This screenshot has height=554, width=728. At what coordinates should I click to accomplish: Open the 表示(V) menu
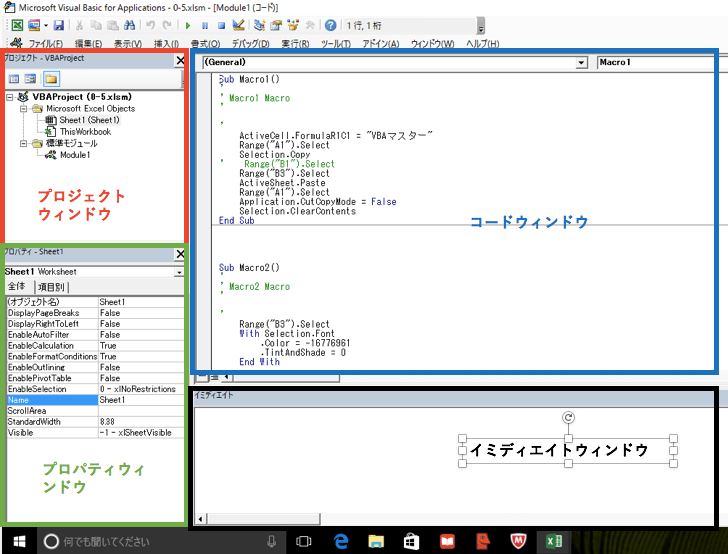point(128,44)
